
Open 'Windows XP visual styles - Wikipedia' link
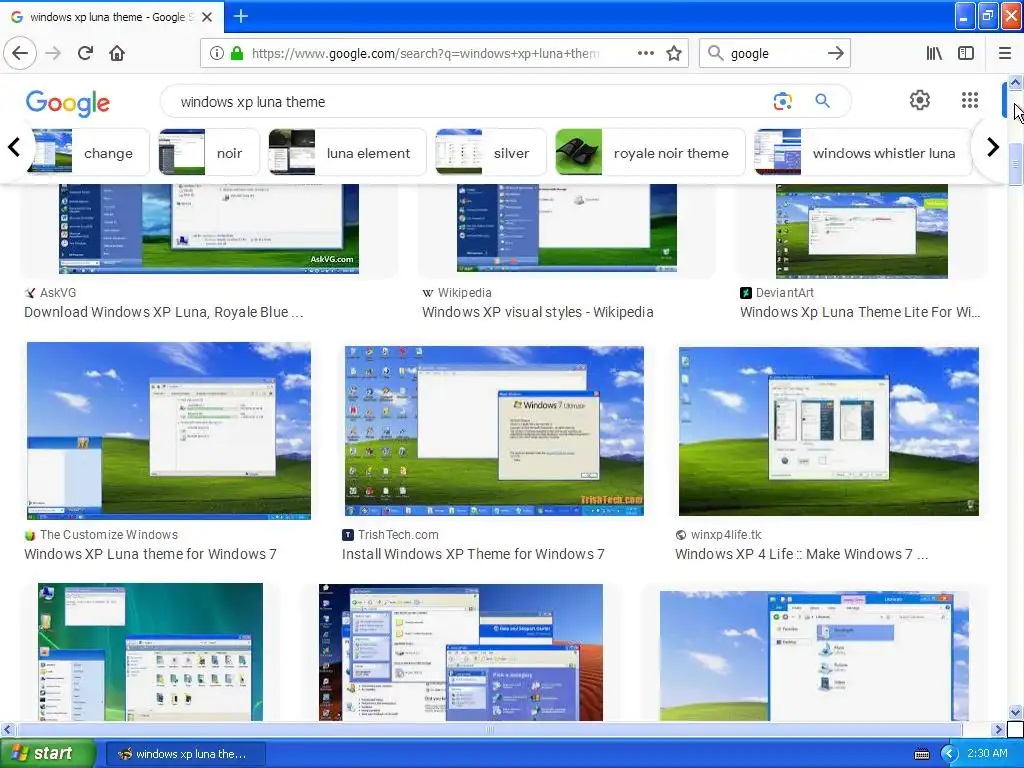pos(537,312)
